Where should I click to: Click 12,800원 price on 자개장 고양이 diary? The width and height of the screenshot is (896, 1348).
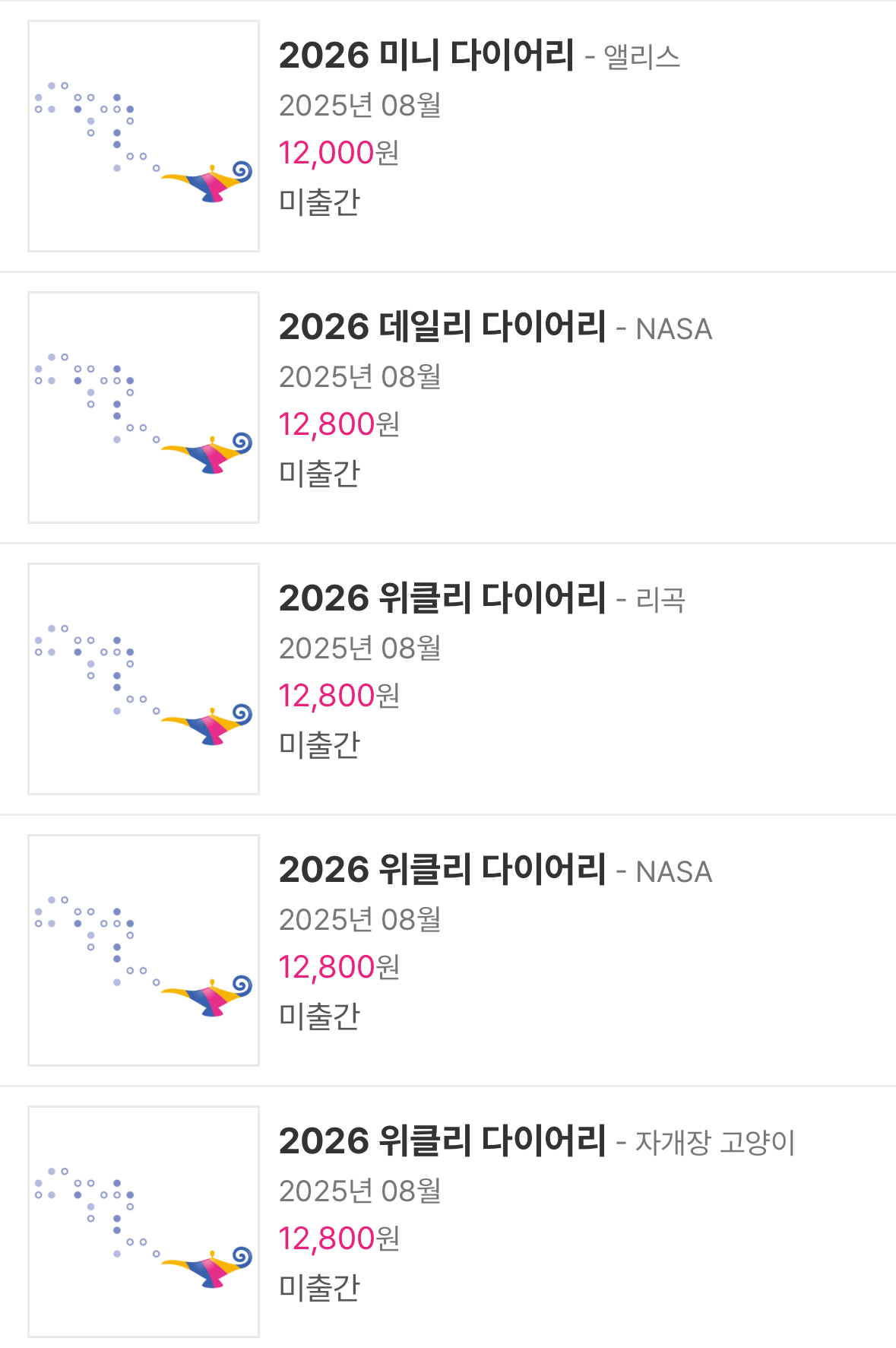click(x=338, y=1239)
